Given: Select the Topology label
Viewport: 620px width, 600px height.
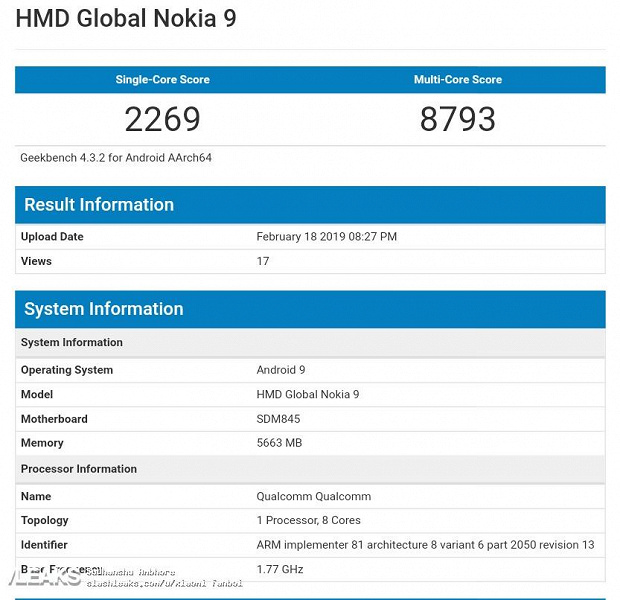Looking at the screenshot, I should tap(45, 521).
